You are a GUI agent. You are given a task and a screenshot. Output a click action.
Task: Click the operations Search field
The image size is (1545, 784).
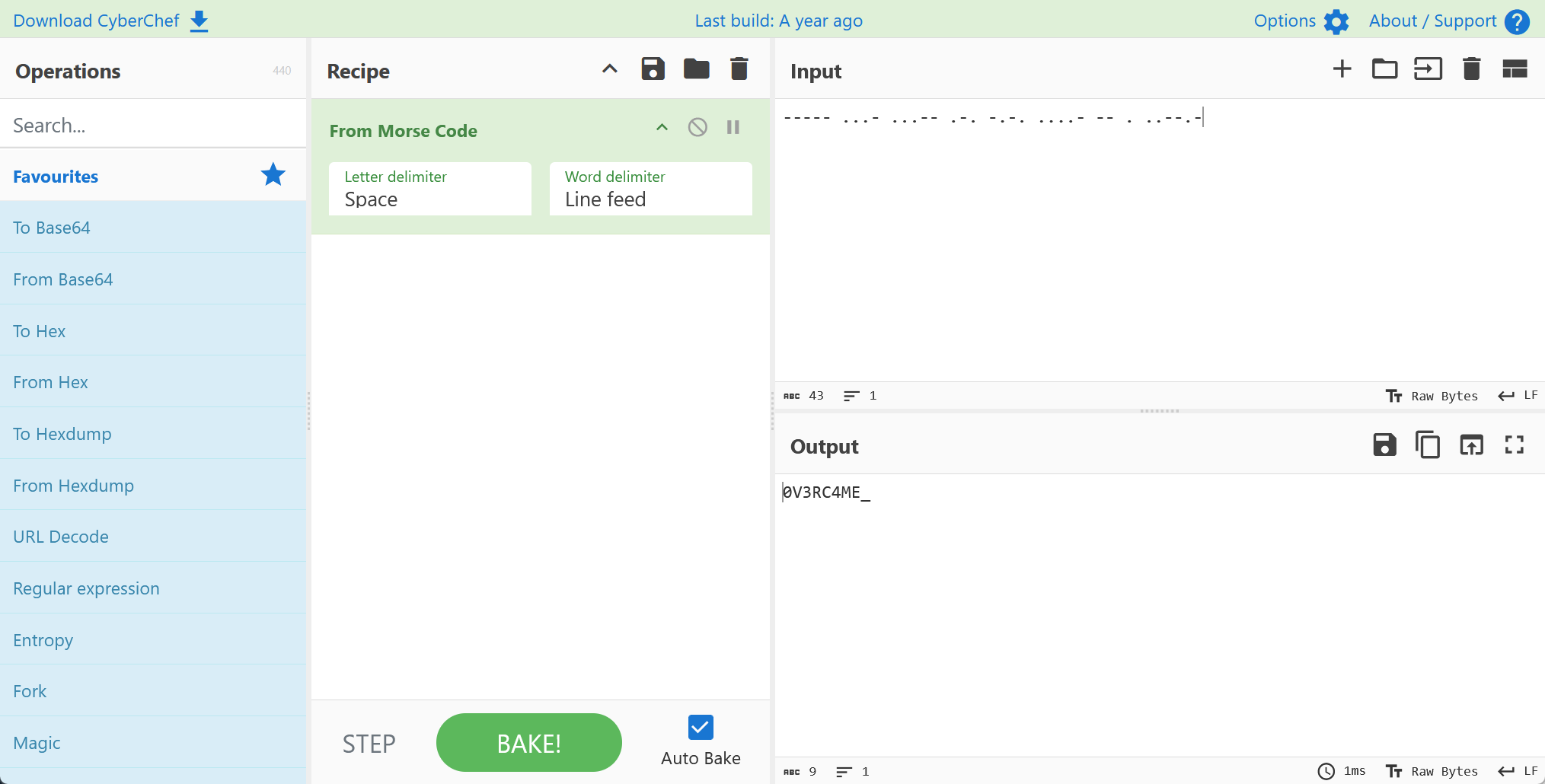pos(152,125)
